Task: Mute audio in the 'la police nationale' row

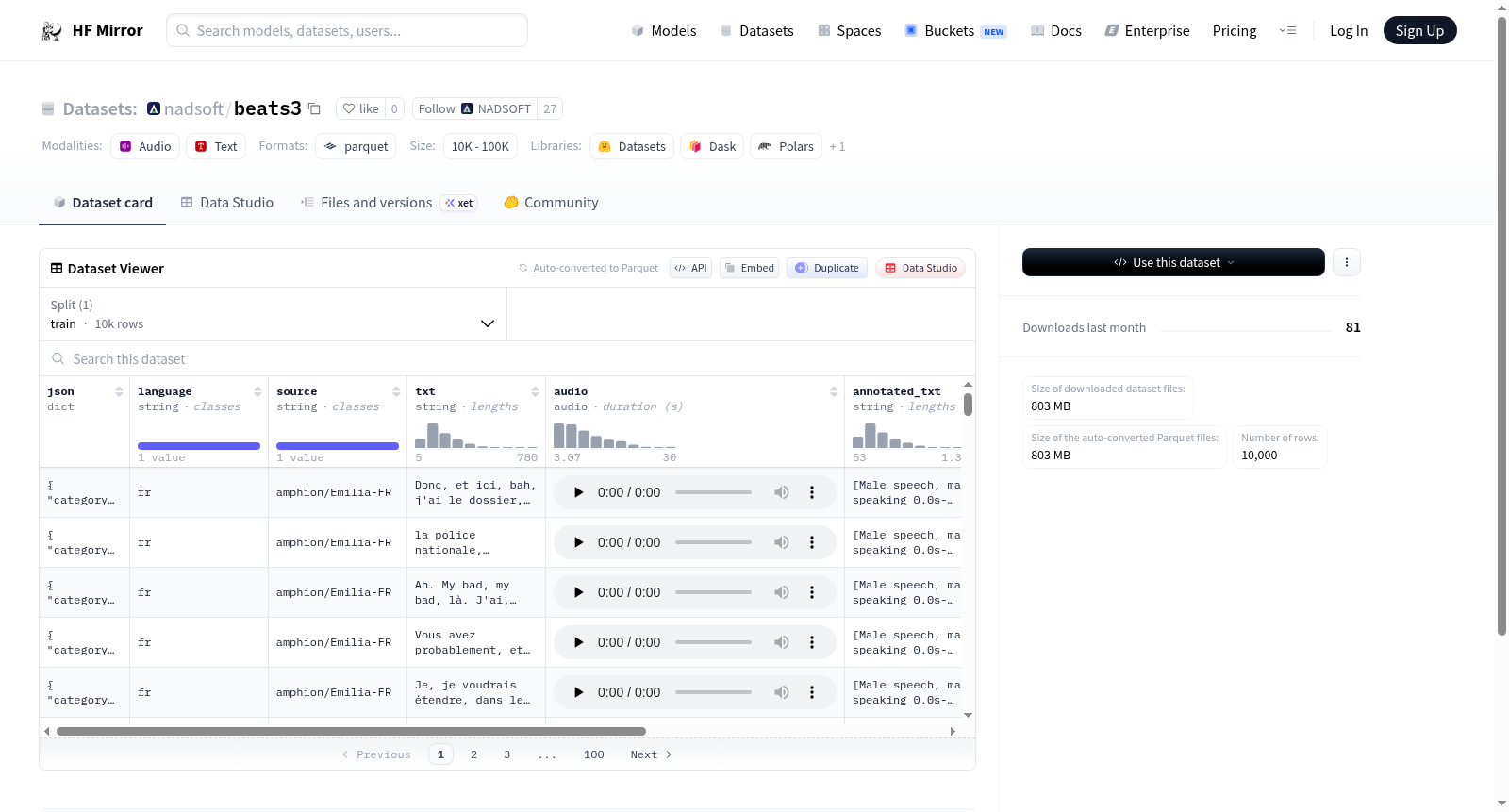Action: click(782, 542)
